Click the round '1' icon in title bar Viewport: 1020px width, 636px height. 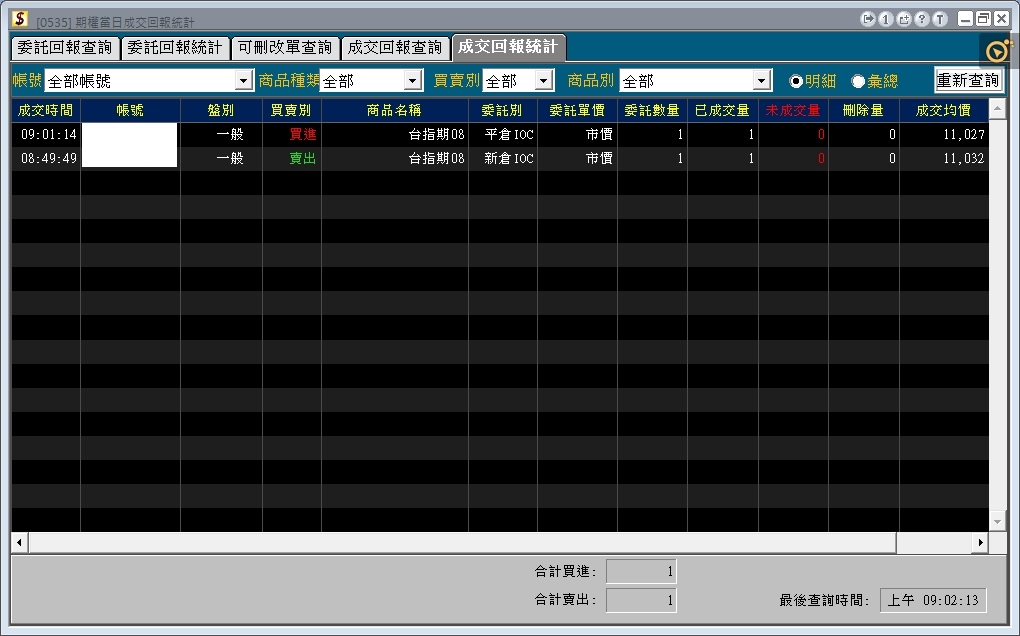coord(885,19)
